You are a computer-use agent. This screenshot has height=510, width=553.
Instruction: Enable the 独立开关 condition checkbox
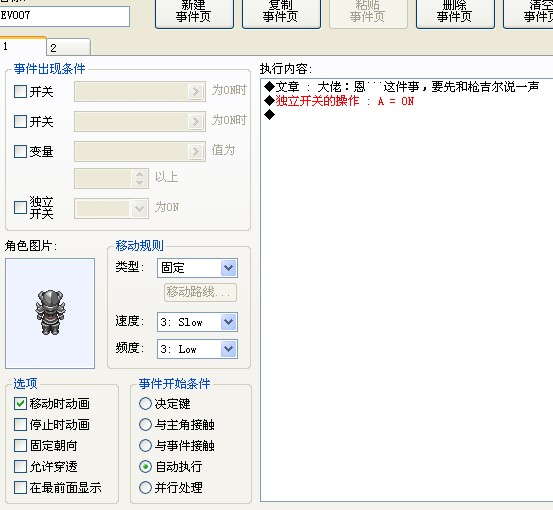[x=20, y=207]
